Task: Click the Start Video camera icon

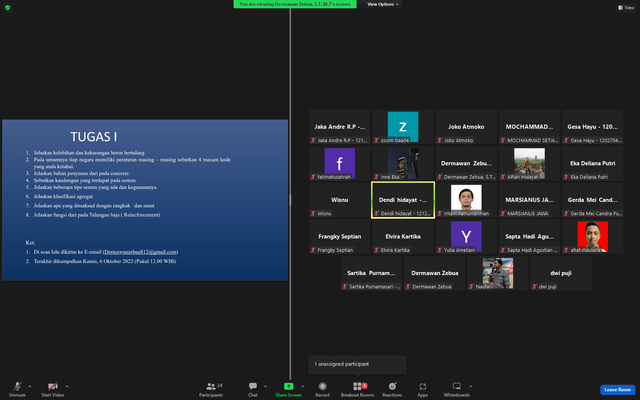Action: [x=53, y=386]
